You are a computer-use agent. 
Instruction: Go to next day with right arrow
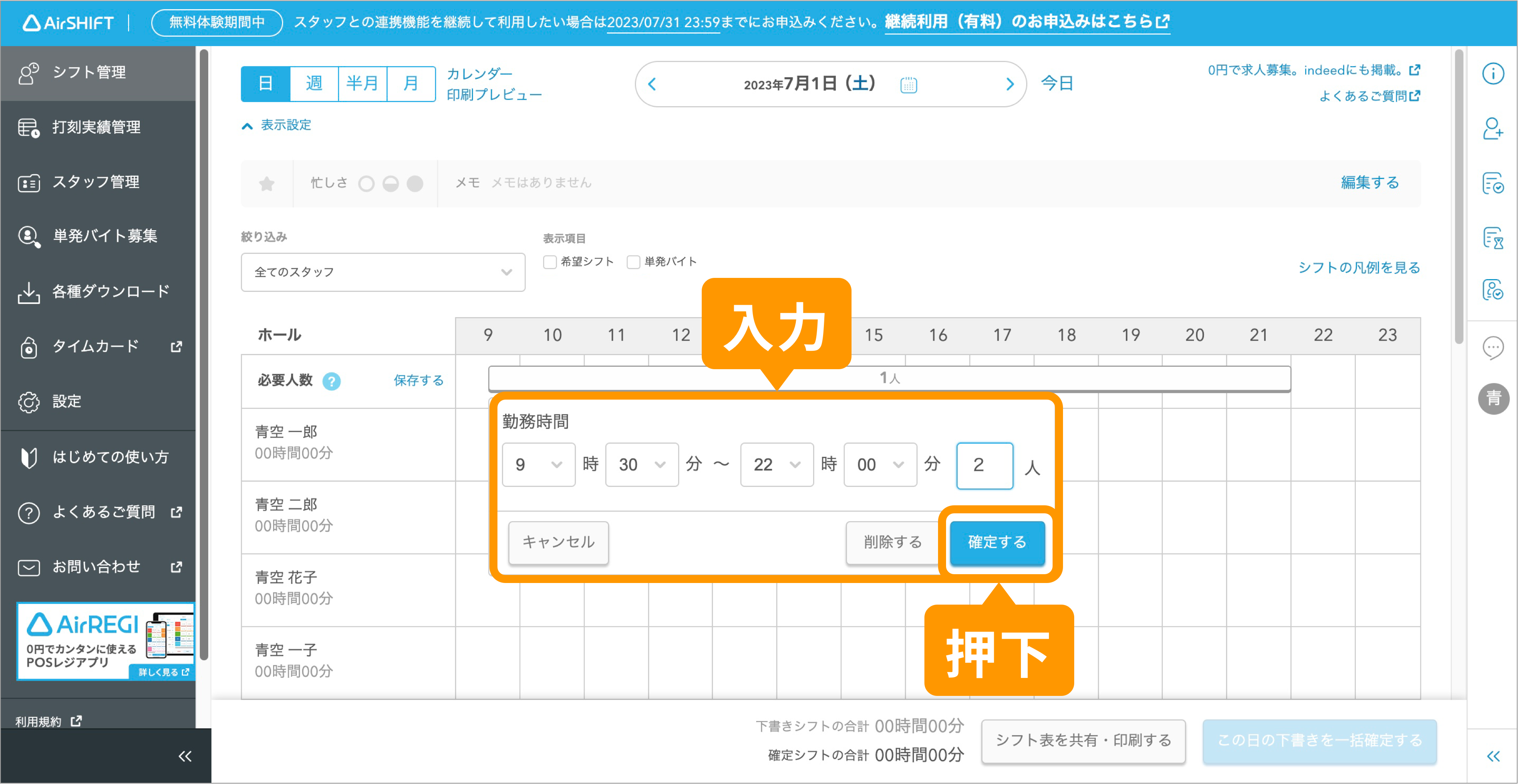pos(1009,84)
